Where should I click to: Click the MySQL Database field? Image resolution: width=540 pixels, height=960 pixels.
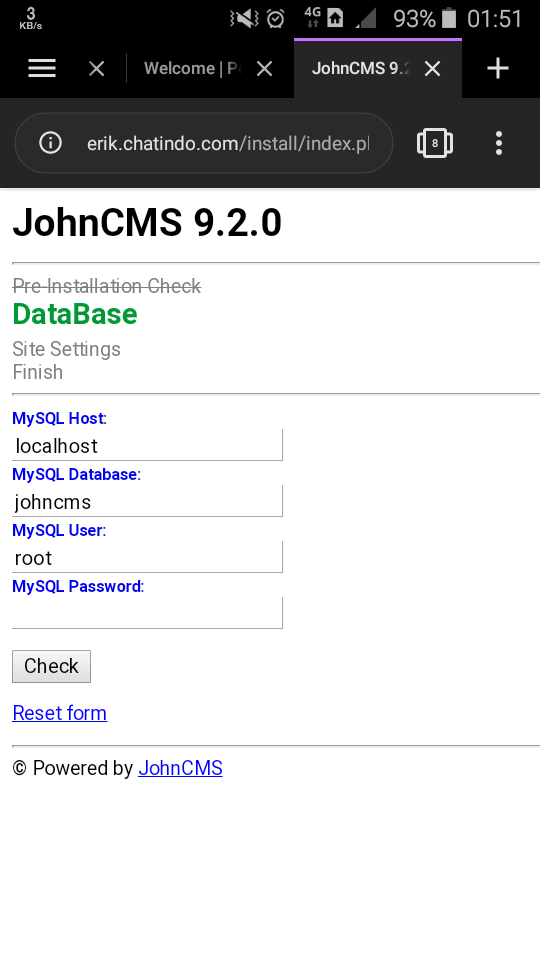tap(148, 501)
